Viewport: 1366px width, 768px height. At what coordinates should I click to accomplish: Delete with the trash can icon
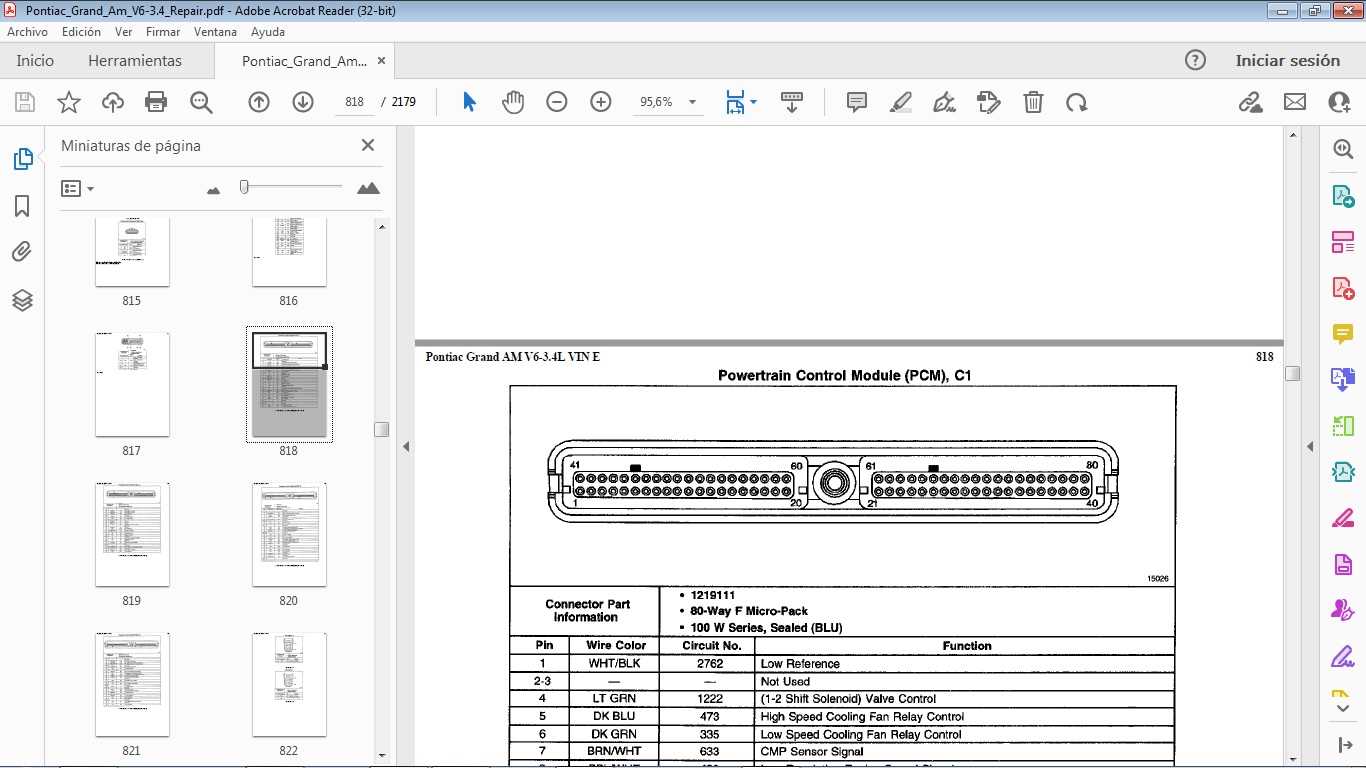pyautogui.click(x=1033, y=102)
